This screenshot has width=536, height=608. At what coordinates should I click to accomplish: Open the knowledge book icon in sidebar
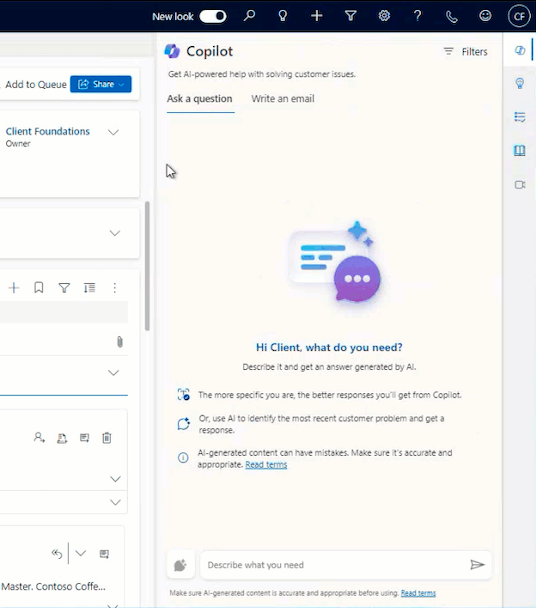point(520,150)
